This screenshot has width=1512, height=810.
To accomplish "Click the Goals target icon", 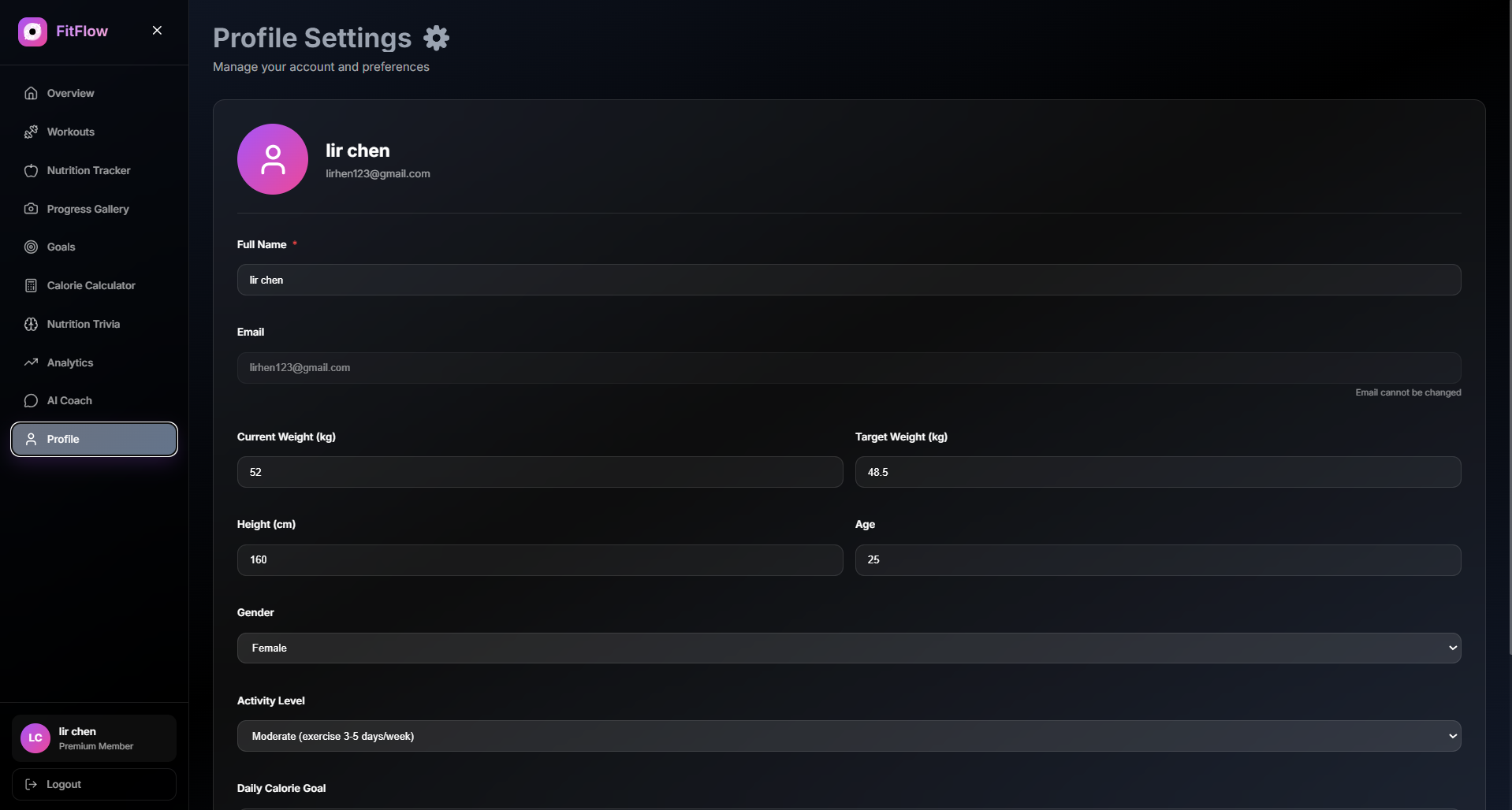I will (31, 247).
